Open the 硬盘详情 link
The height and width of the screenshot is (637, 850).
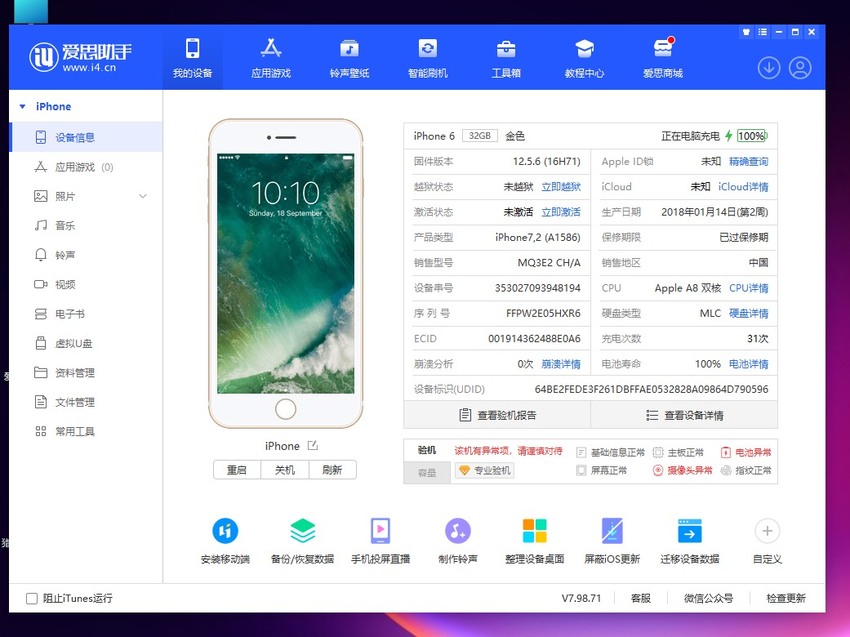[749, 313]
